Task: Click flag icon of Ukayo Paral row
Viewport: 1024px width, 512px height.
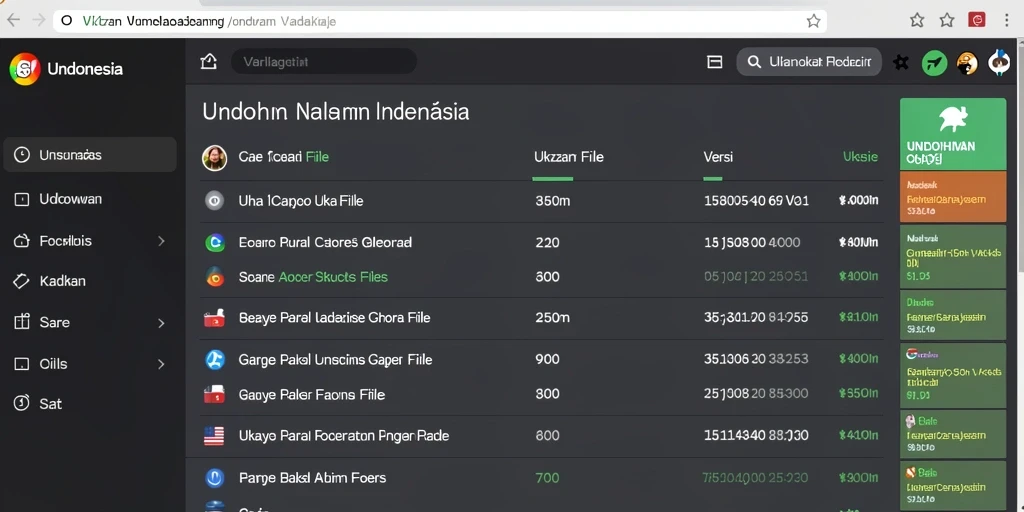Action: click(214, 436)
